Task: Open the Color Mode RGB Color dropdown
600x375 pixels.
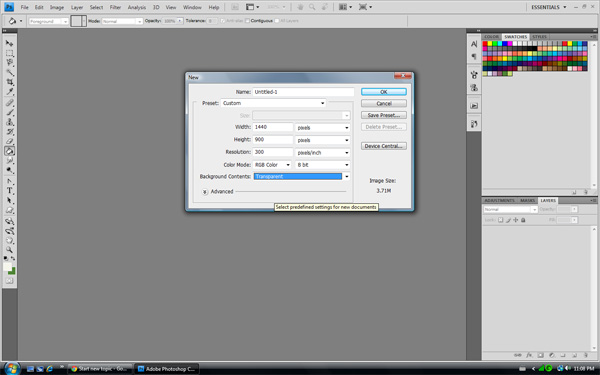Action: point(272,165)
